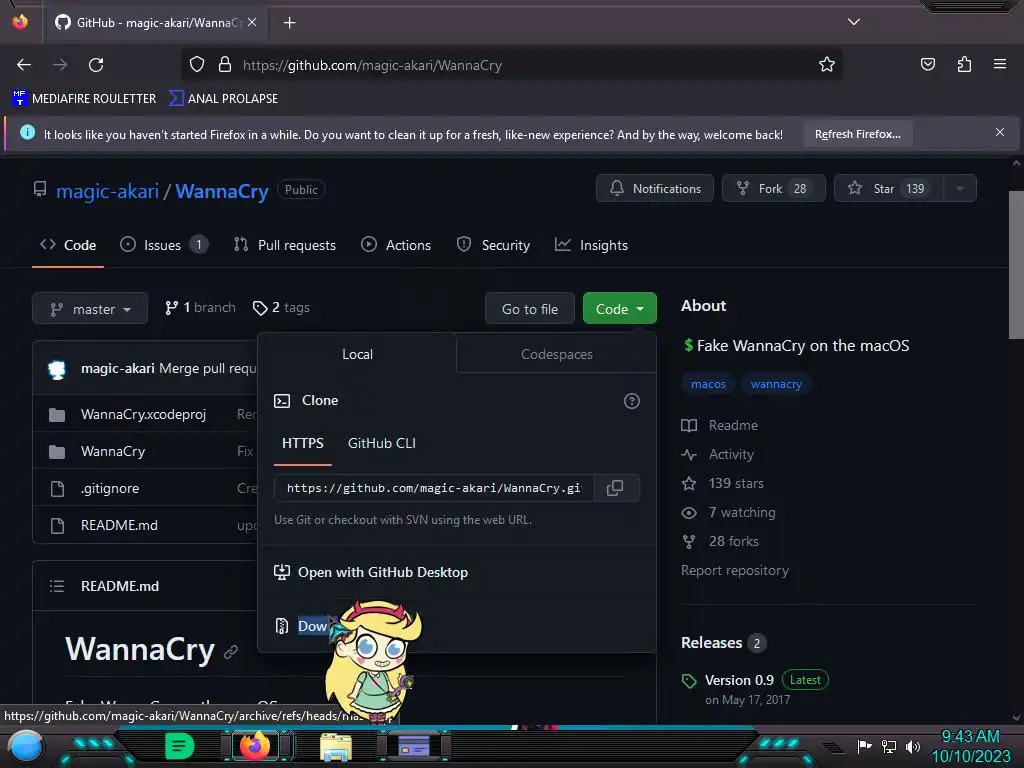
Task: Click the WannaCry heading anchor link icon
Action: (x=231, y=652)
